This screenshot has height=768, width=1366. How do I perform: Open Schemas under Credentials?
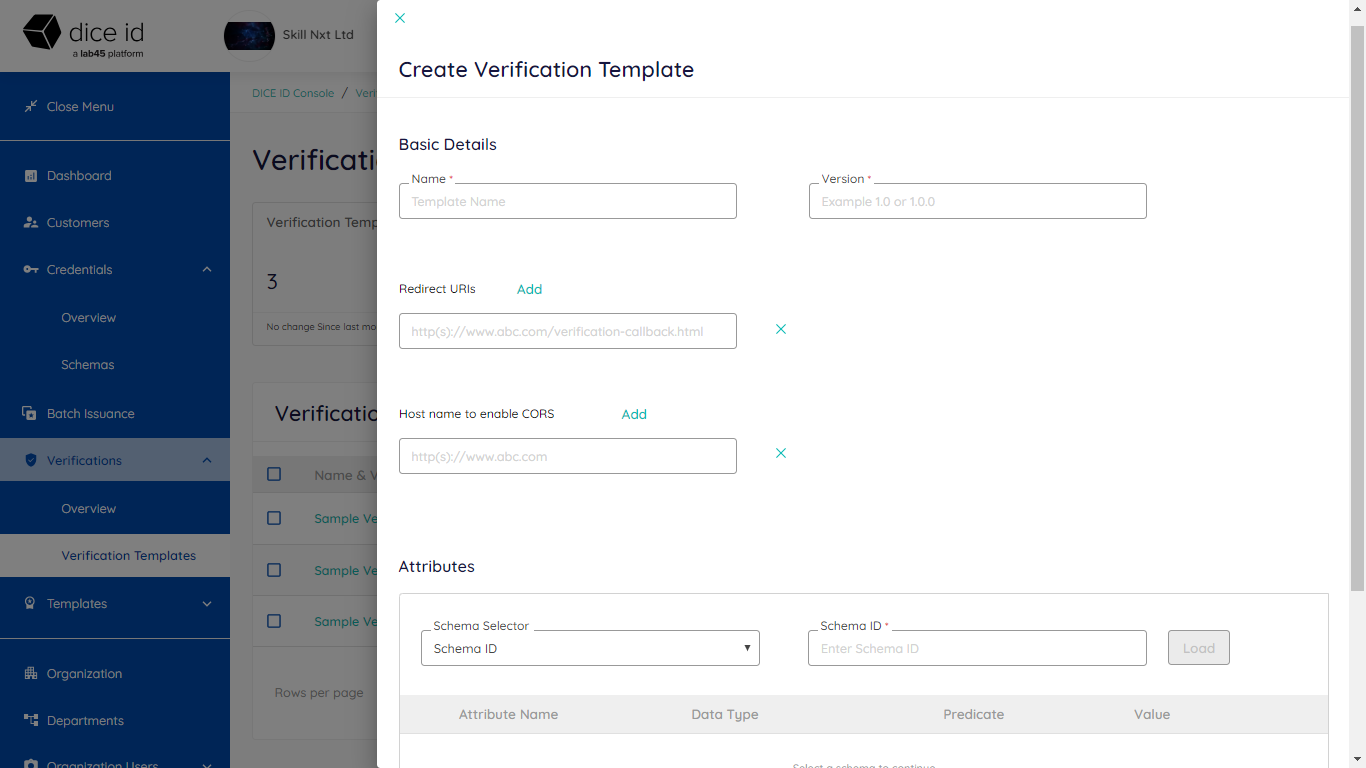pyautogui.click(x=88, y=365)
